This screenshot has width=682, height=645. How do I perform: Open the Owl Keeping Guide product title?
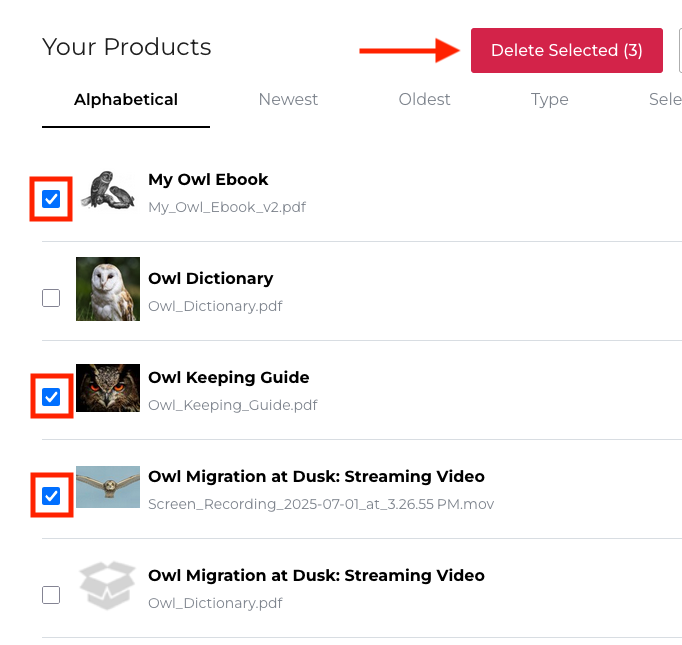tap(228, 378)
